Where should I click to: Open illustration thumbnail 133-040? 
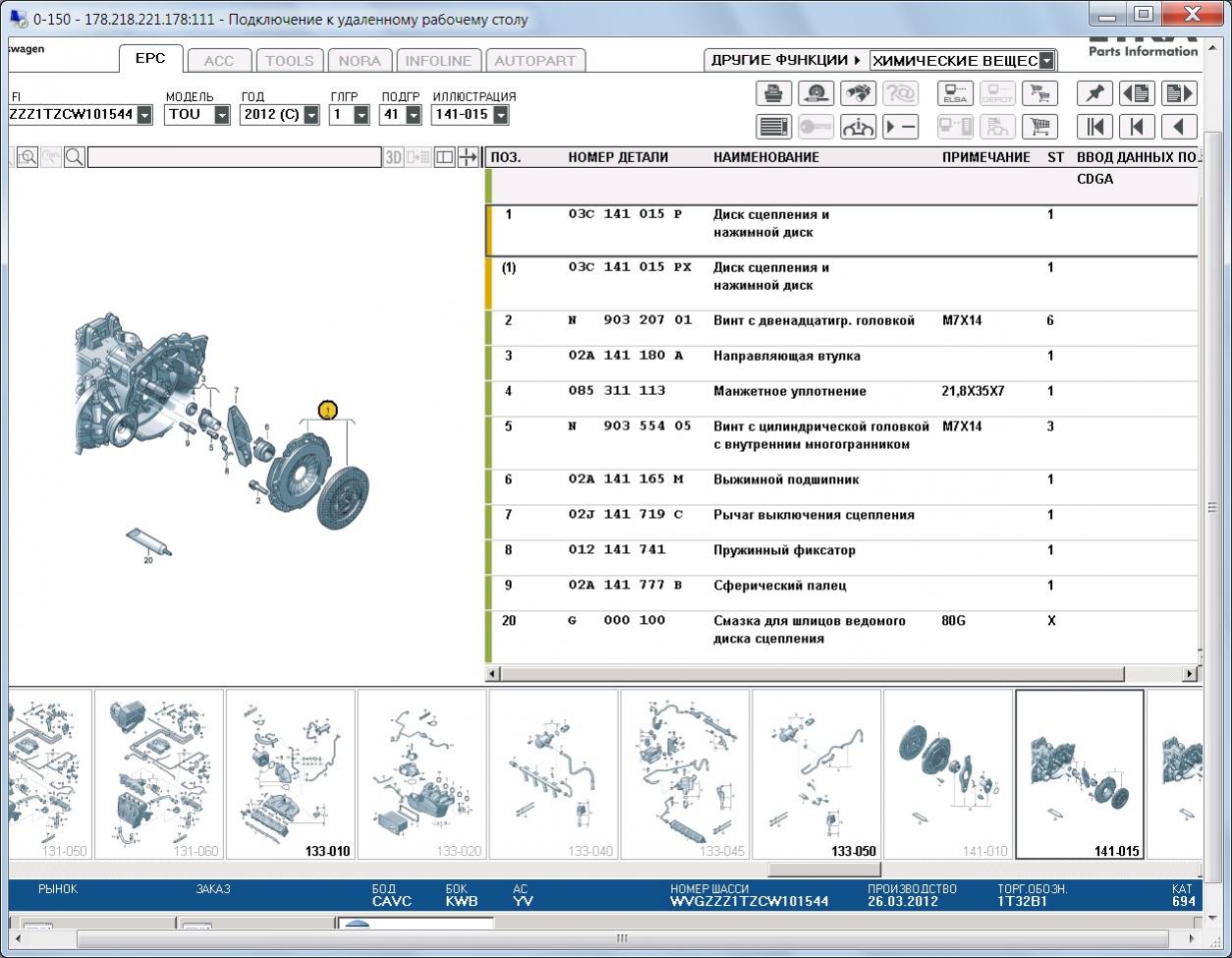coord(553,774)
